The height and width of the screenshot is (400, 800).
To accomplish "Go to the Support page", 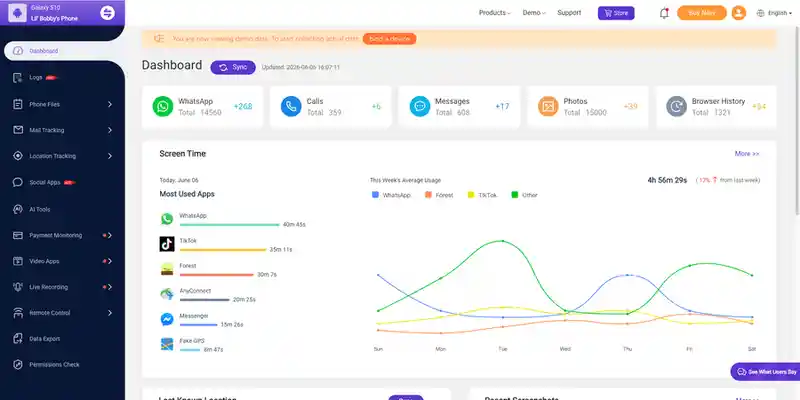I will pyautogui.click(x=569, y=13).
